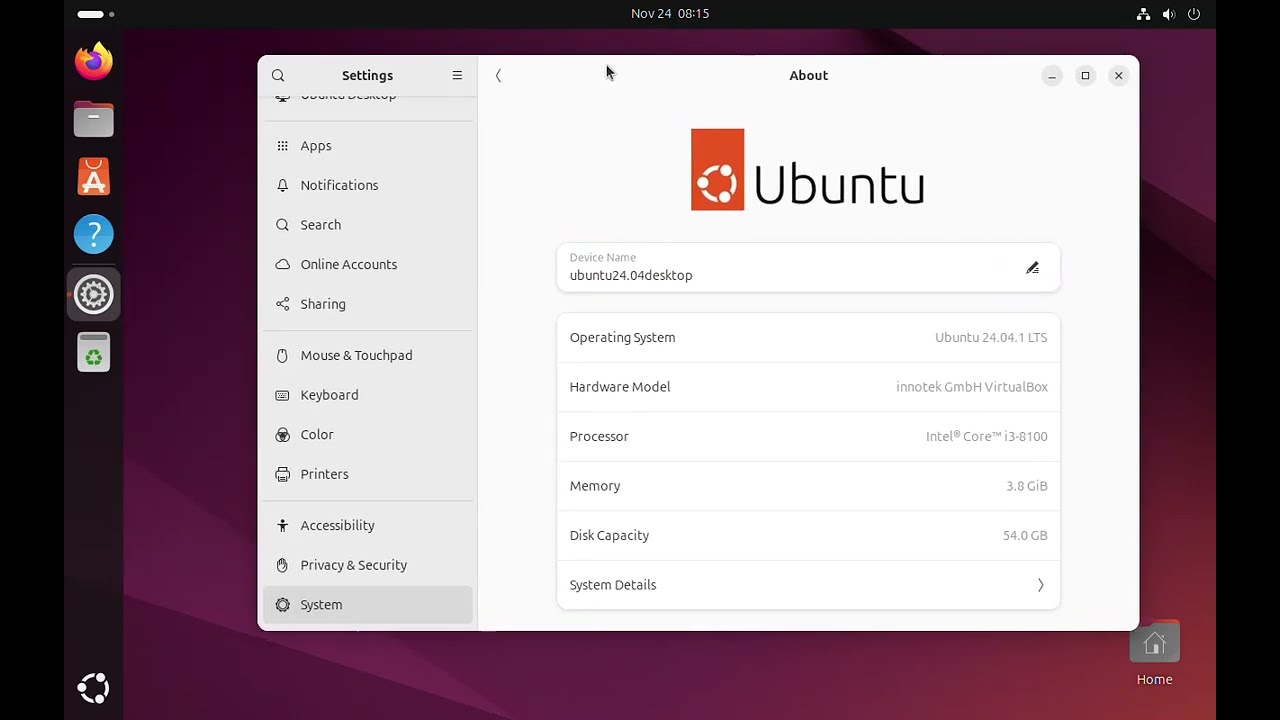
Task: Click the Settings title in sidebar header
Action: tap(367, 75)
